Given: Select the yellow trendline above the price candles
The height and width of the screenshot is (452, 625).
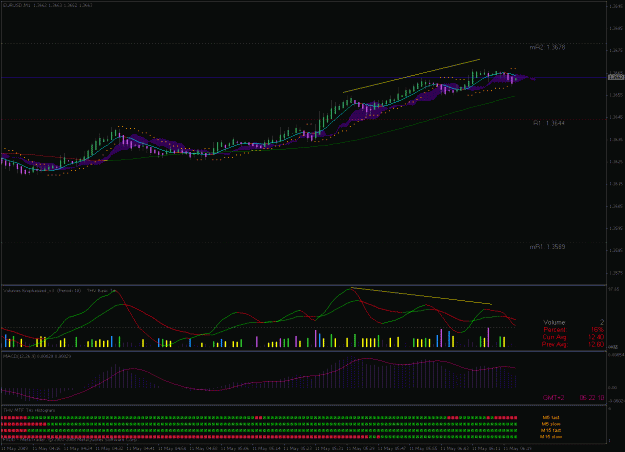Looking at the screenshot, I should click(411, 76).
